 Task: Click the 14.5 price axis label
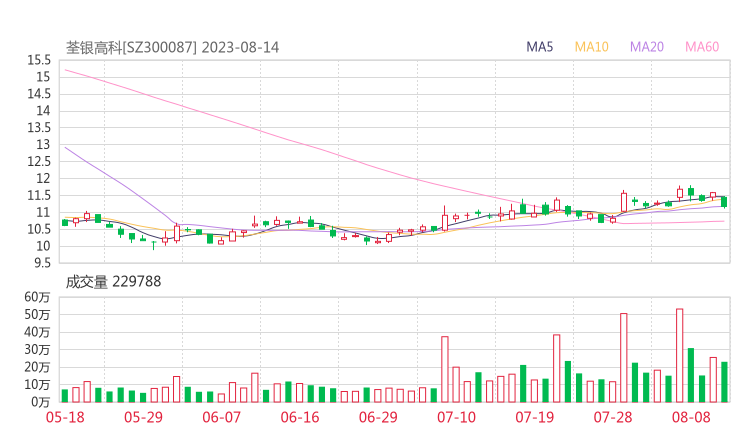pos(39,94)
